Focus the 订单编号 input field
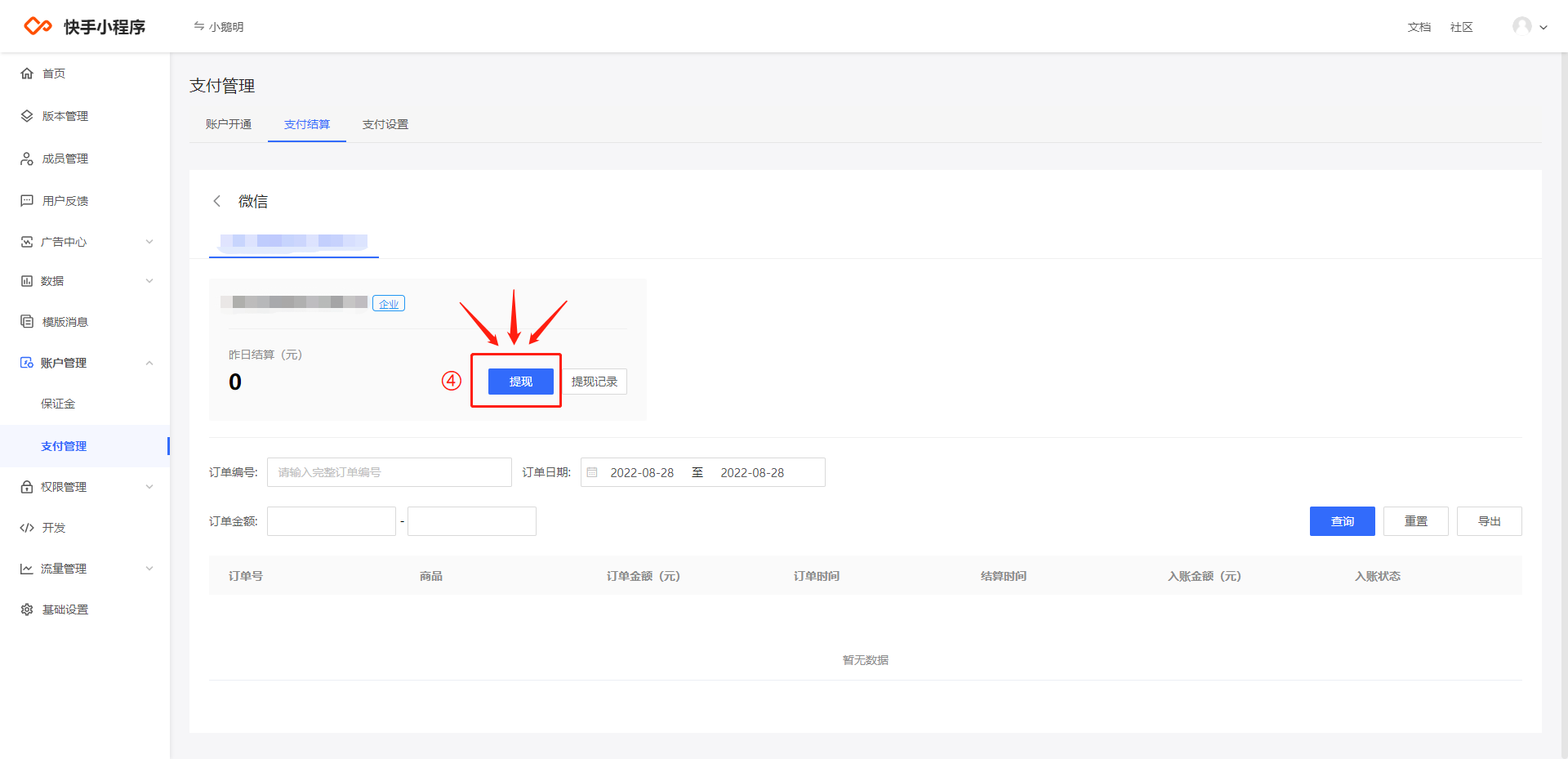Viewport: 1568px width, 759px height. 390,472
